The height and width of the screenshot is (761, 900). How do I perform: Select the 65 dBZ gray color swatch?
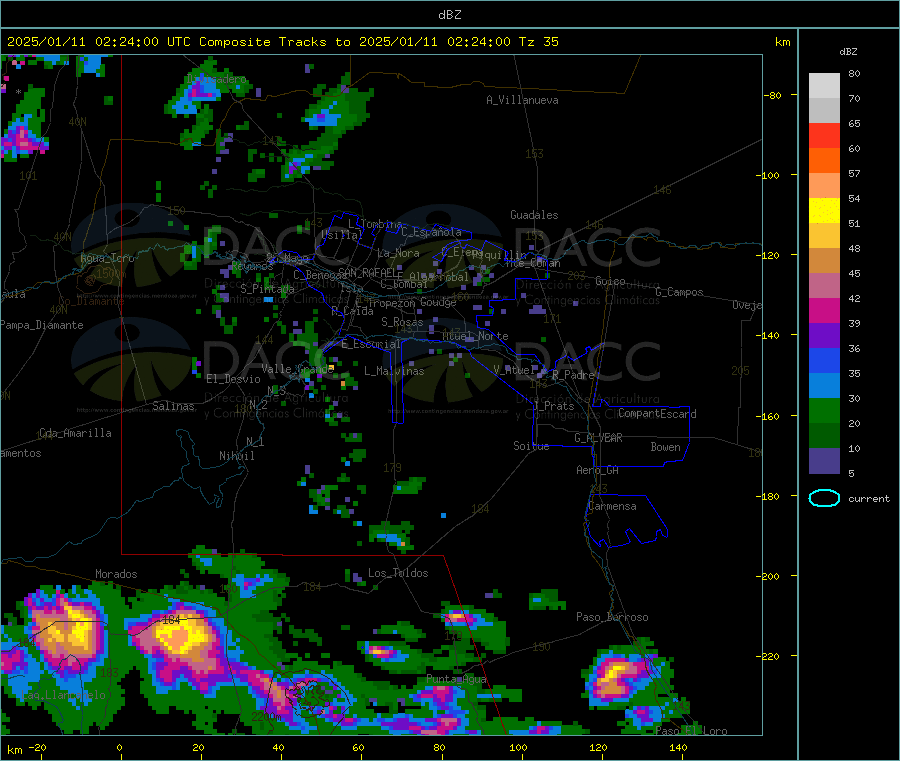(824, 111)
